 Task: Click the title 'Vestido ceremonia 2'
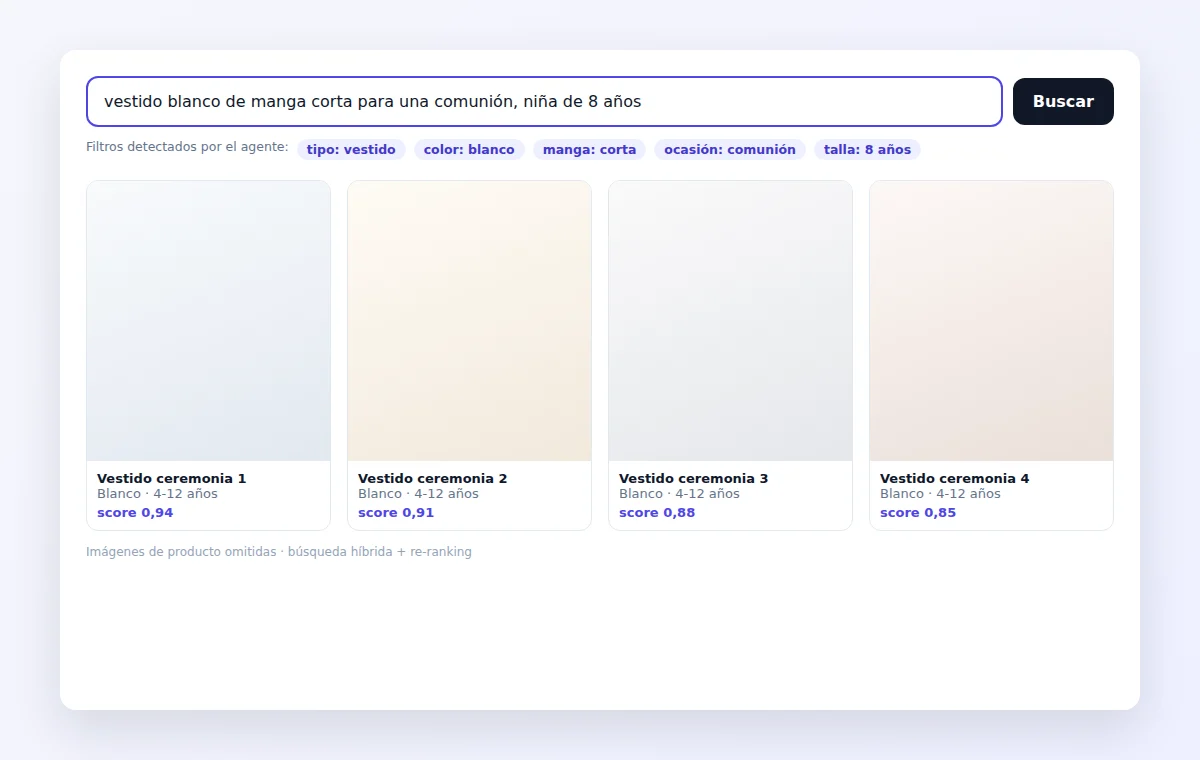(432, 478)
